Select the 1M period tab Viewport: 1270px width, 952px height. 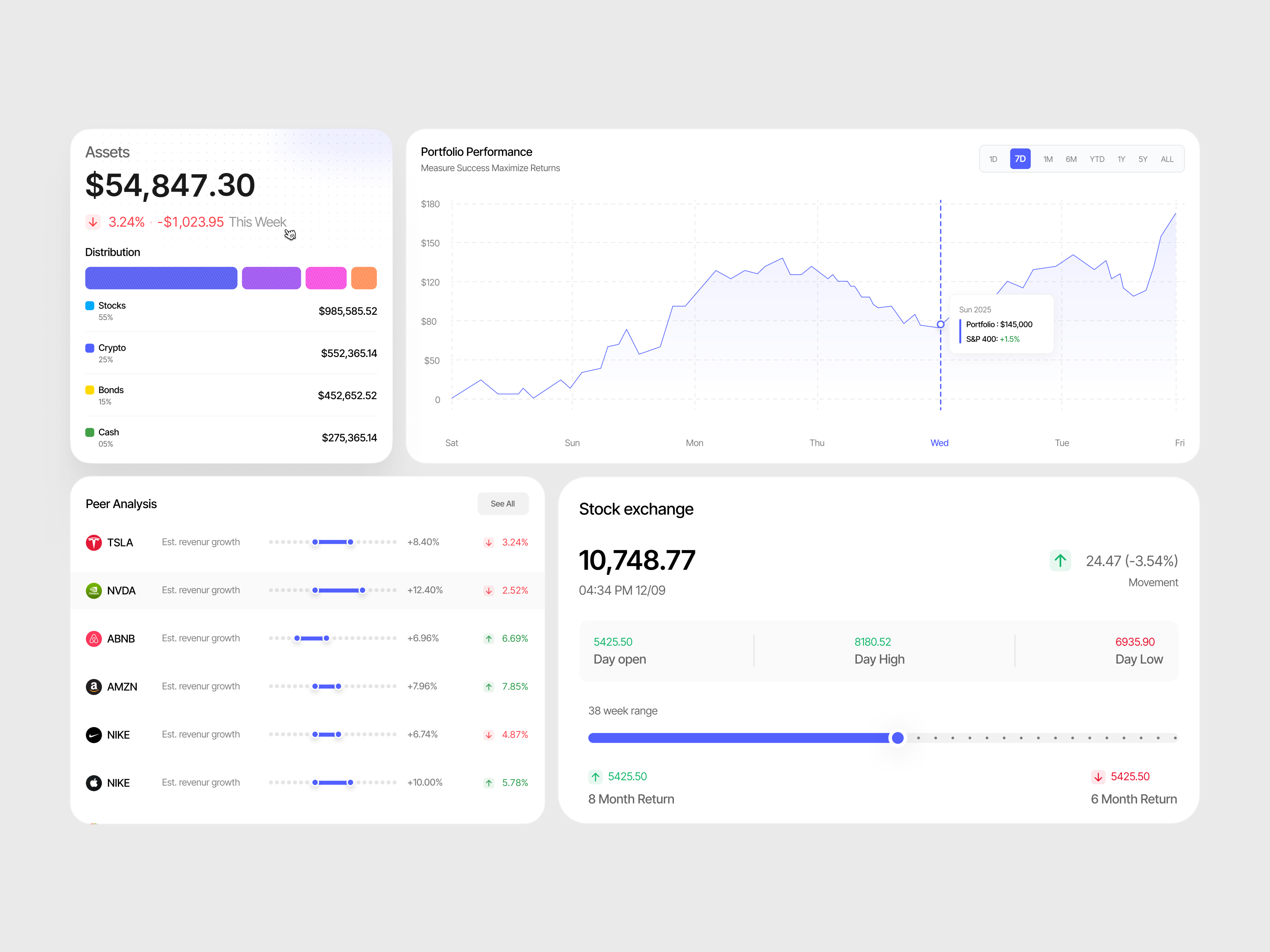click(x=1048, y=159)
